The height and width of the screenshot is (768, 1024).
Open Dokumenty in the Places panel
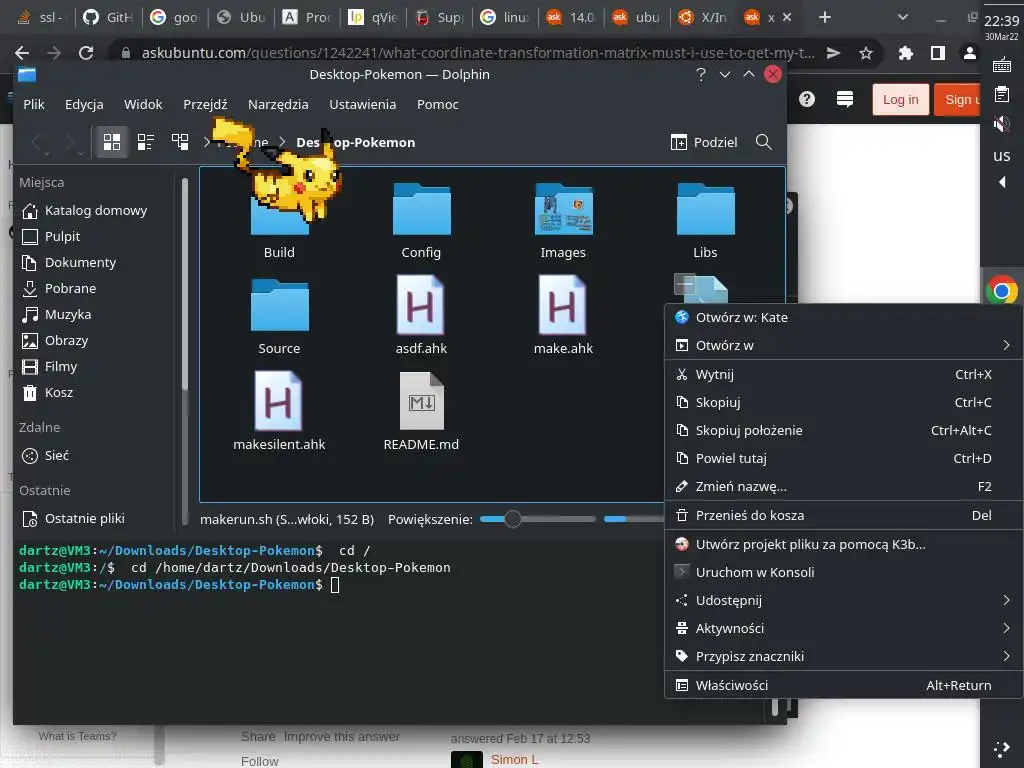[95, 263]
